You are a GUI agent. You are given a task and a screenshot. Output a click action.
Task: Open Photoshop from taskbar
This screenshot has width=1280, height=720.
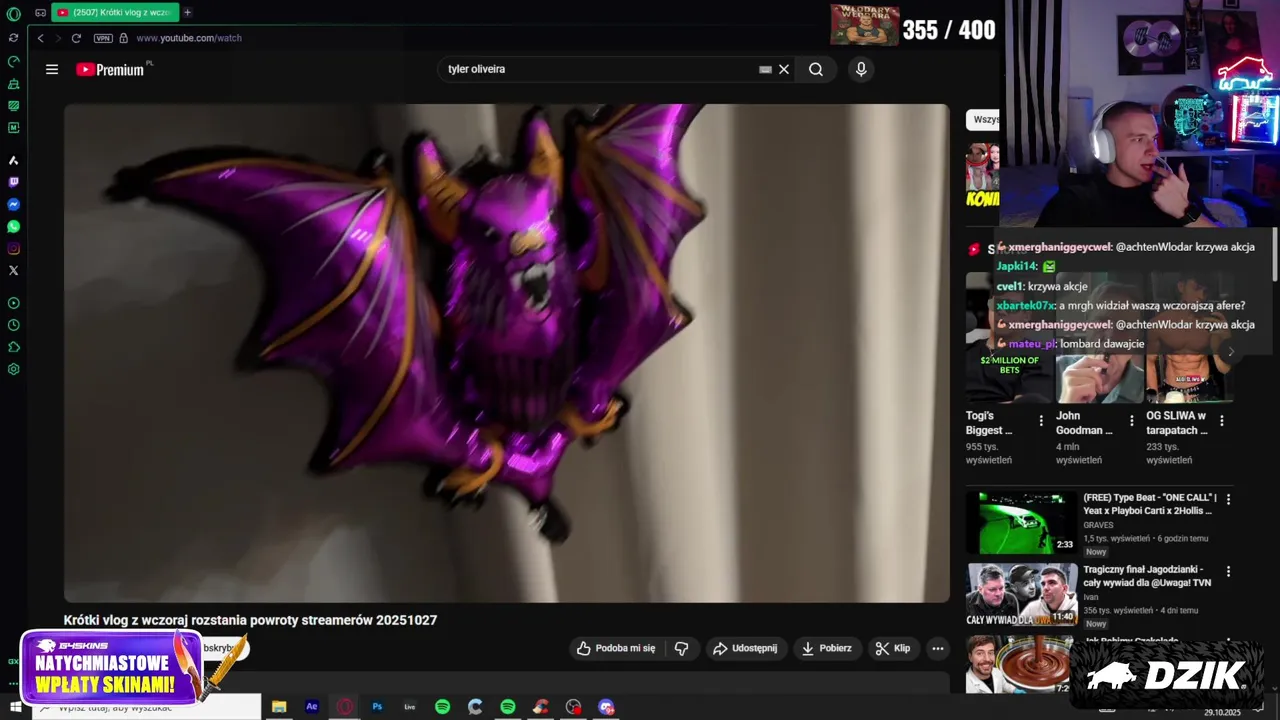(377, 707)
